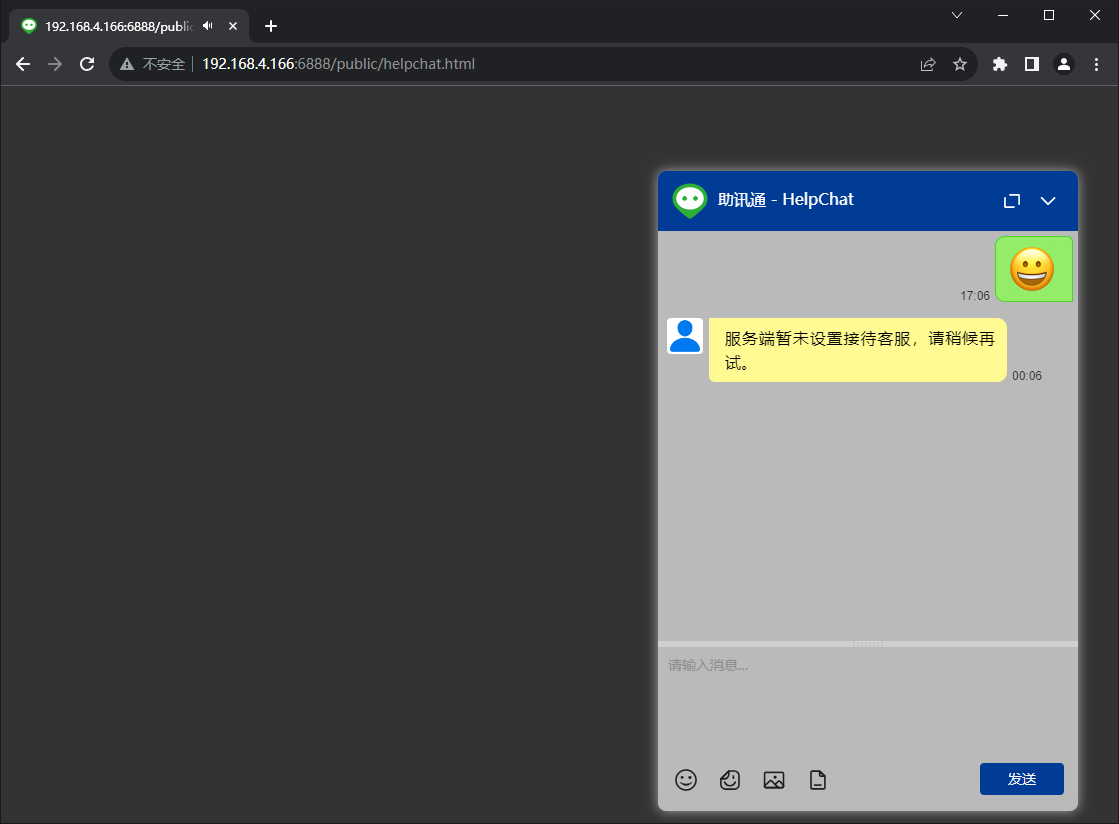Screen dimensions: 1119x824
Task: Close the 192.168.4.166 tab
Action: point(233,26)
